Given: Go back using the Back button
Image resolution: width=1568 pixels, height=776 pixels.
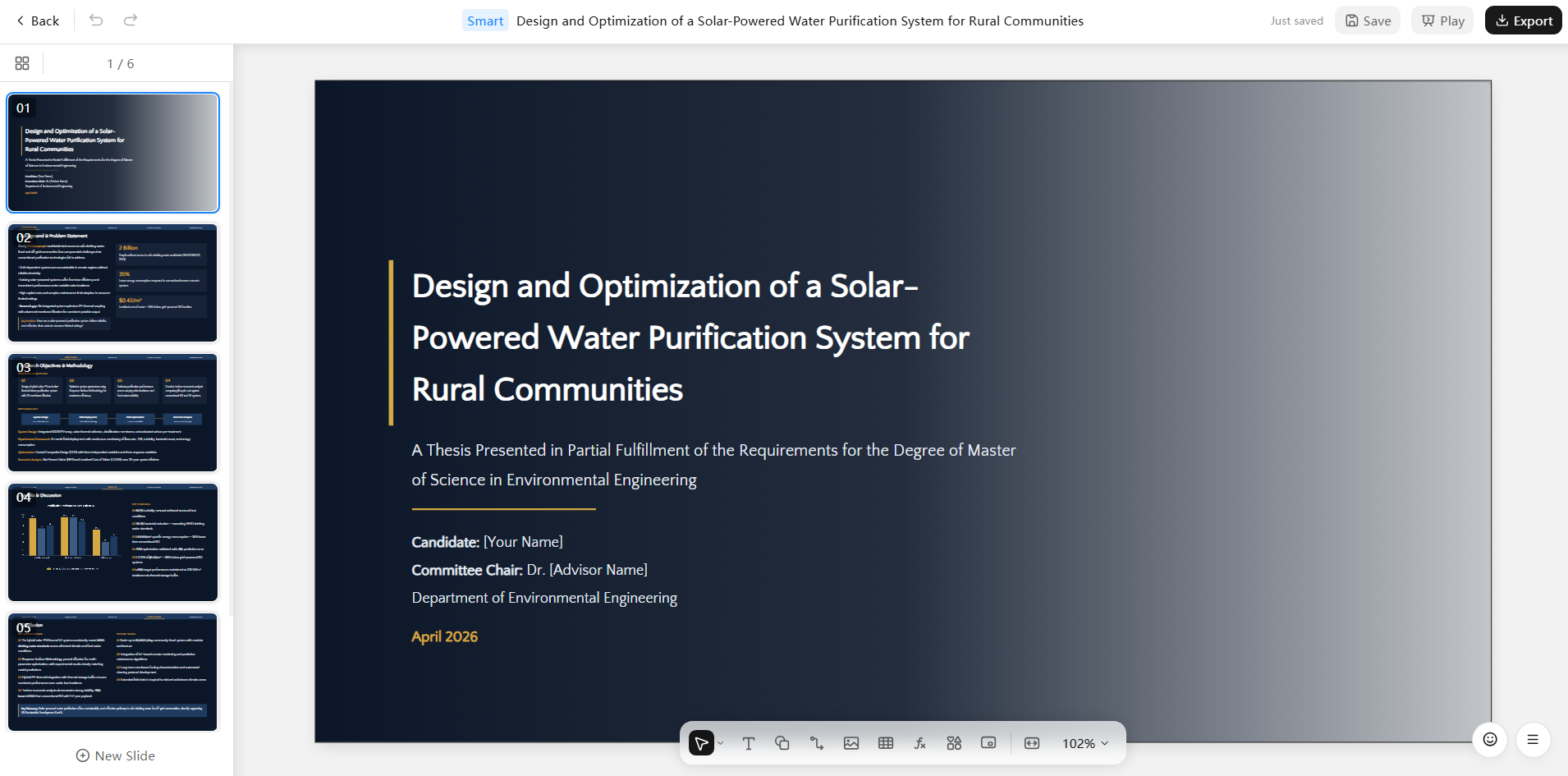Looking at the screenshot, I should coord(38,21).
